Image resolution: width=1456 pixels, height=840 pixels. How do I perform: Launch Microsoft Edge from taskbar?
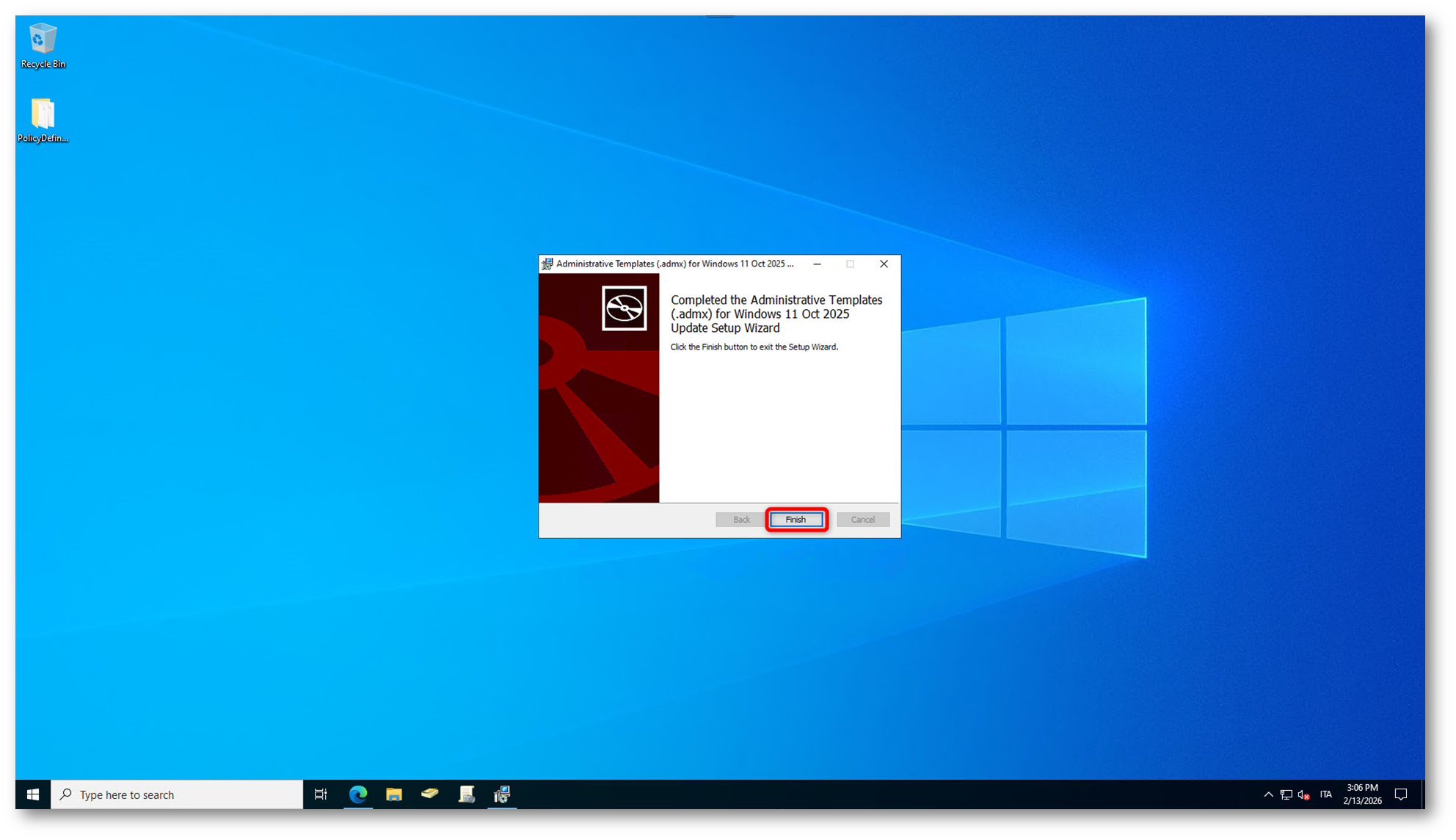point(358,794)
